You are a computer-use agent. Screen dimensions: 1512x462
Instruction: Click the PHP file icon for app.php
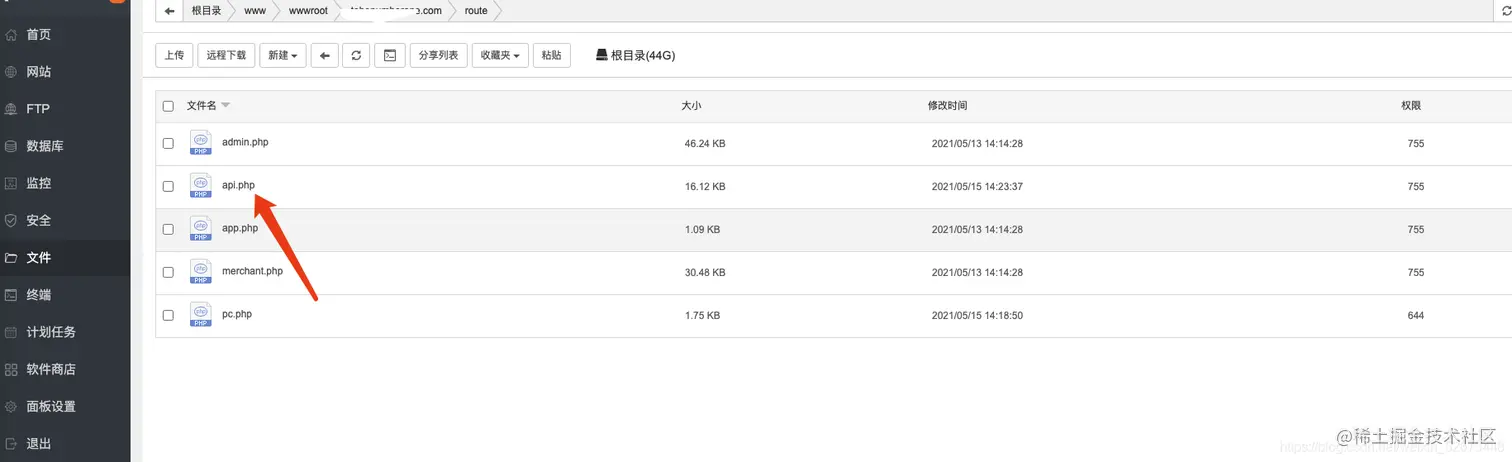coord(200,229)
